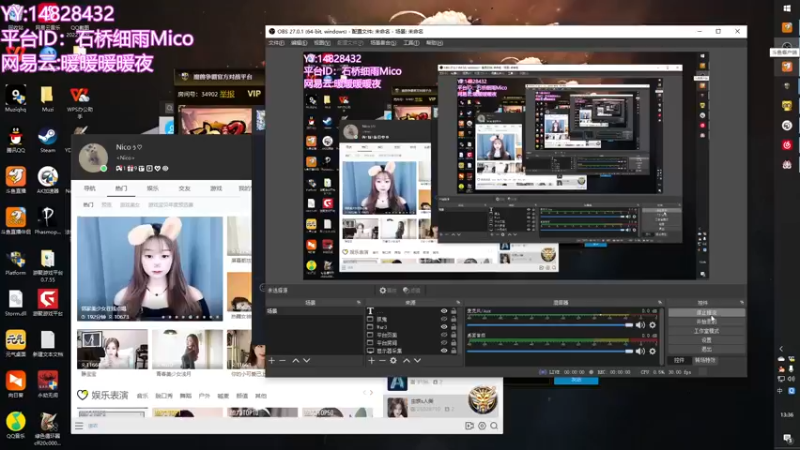Open WPS办公助手 desktop icon

pos(80,102)
